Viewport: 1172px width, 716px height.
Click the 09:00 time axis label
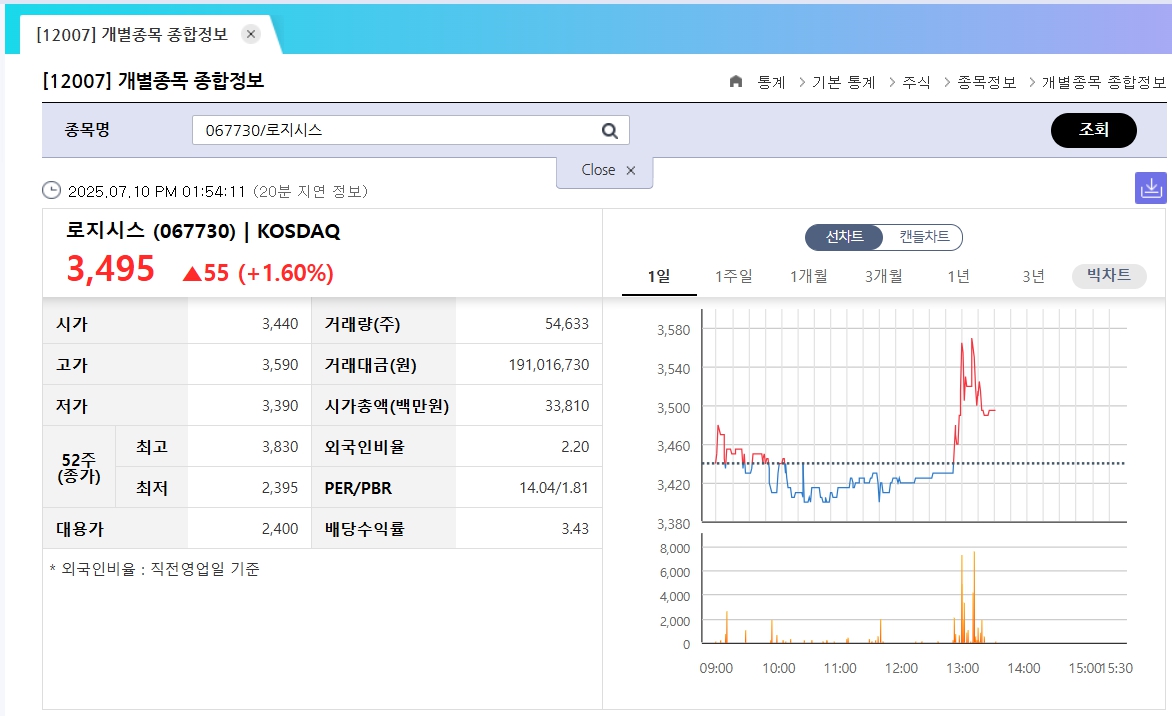click(x=716, y=668)
